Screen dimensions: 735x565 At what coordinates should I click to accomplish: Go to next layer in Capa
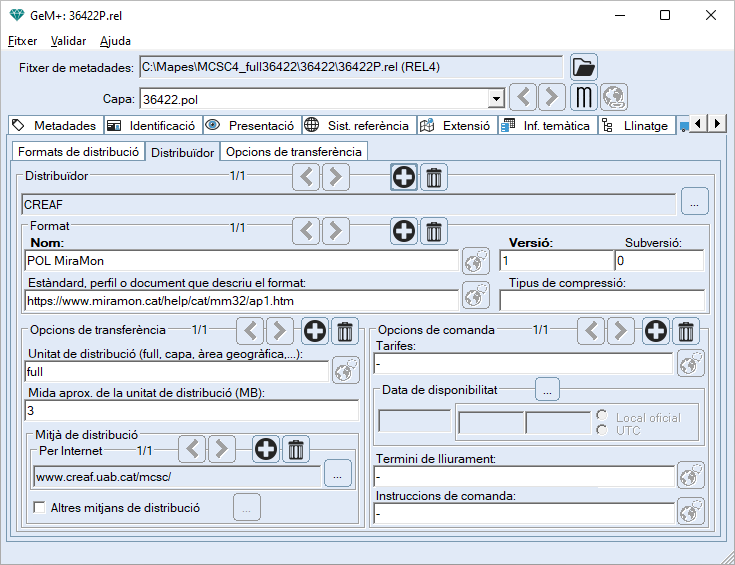click(552, 97)
